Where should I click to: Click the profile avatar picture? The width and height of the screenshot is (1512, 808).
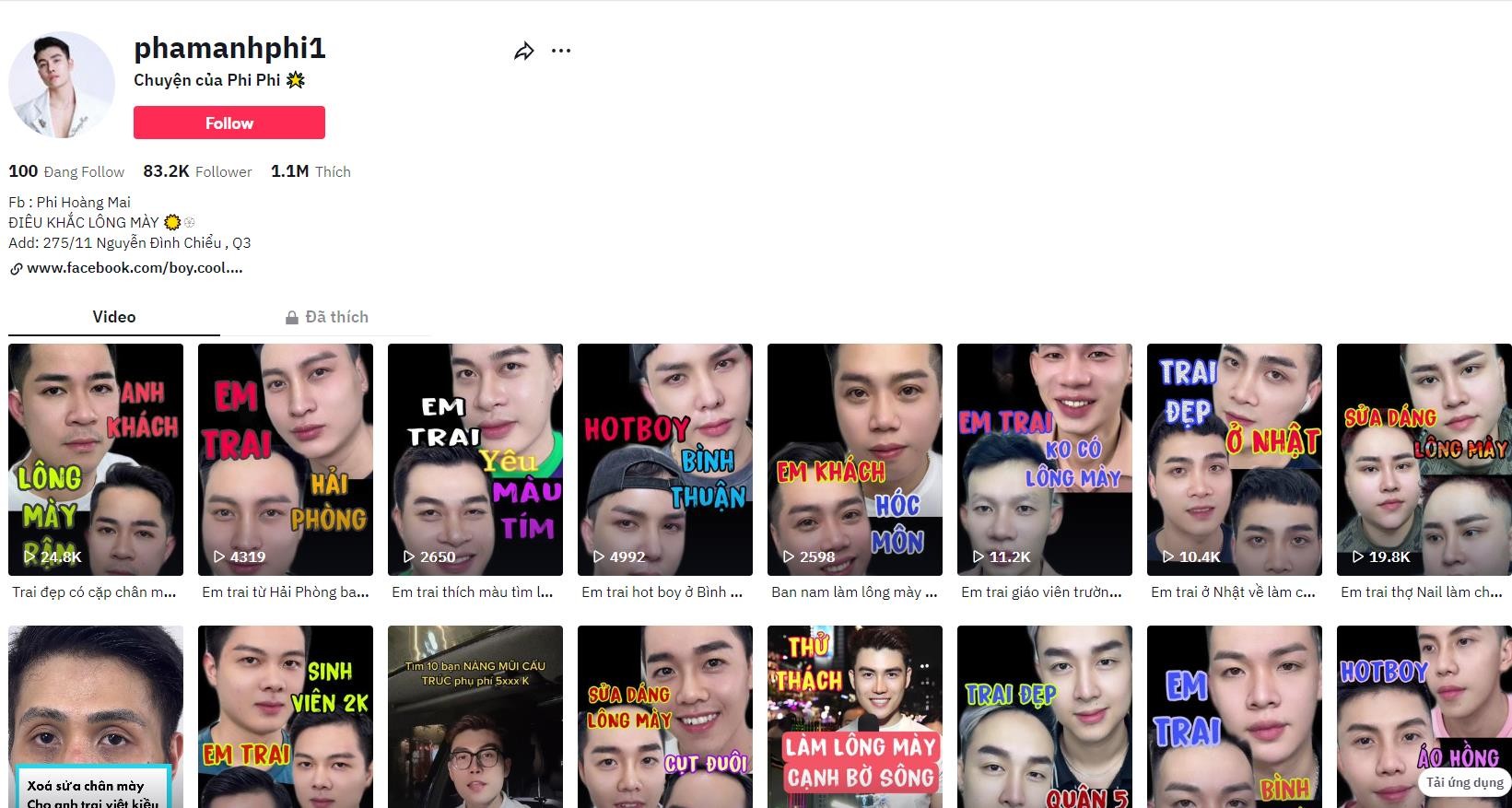pos(62,85)
